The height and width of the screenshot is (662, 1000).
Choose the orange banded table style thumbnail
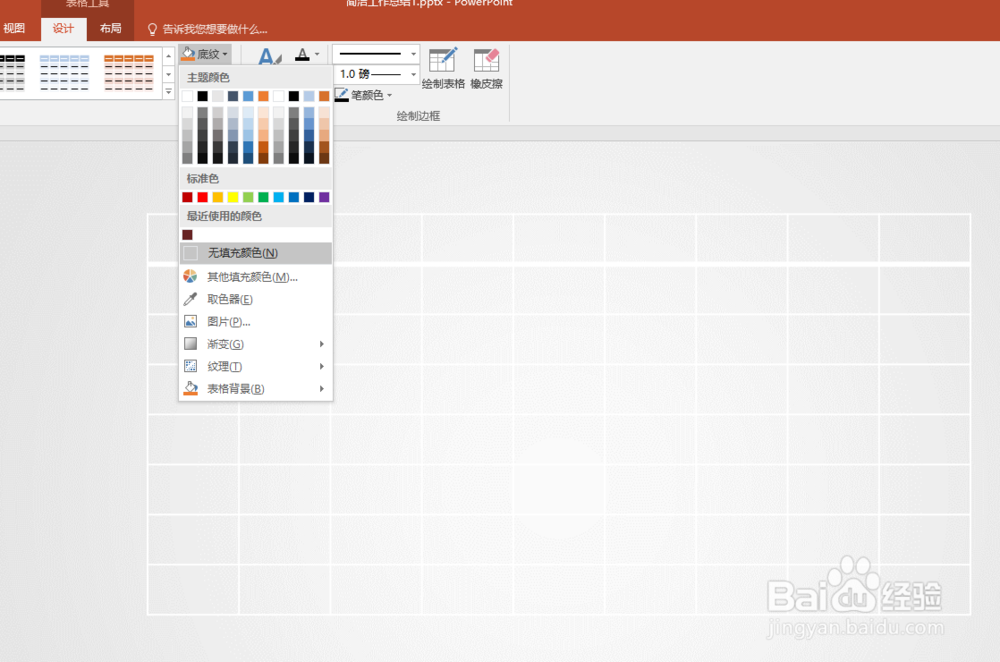coord(128,73)
